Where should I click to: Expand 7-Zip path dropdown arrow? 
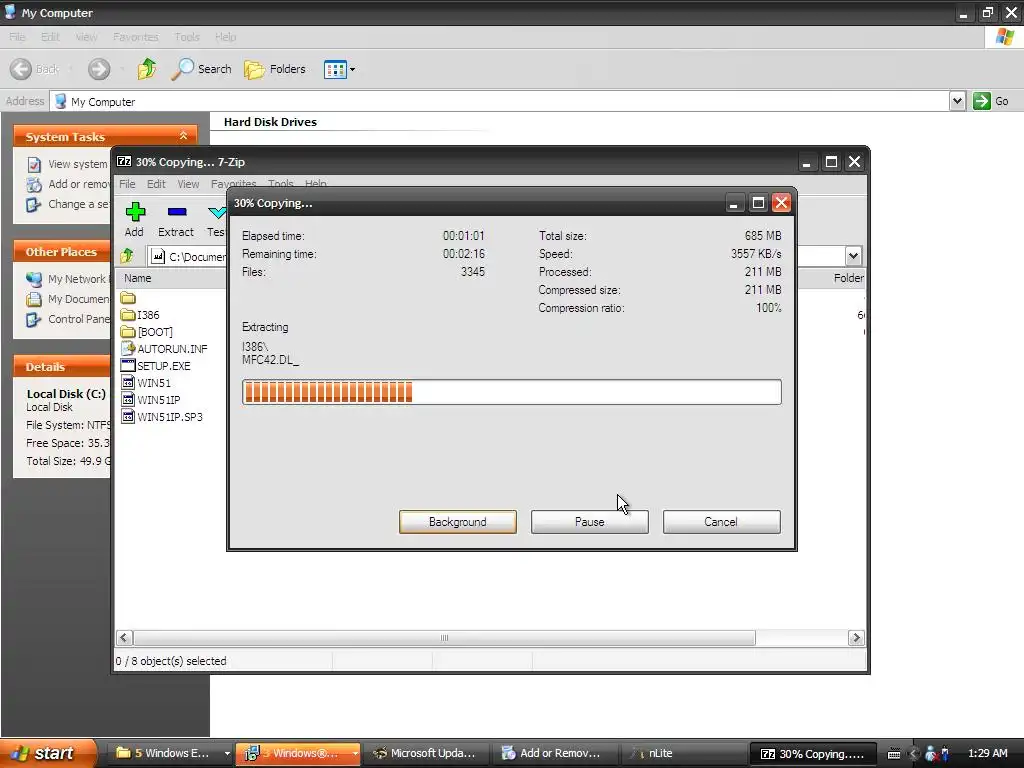[853, 256]
